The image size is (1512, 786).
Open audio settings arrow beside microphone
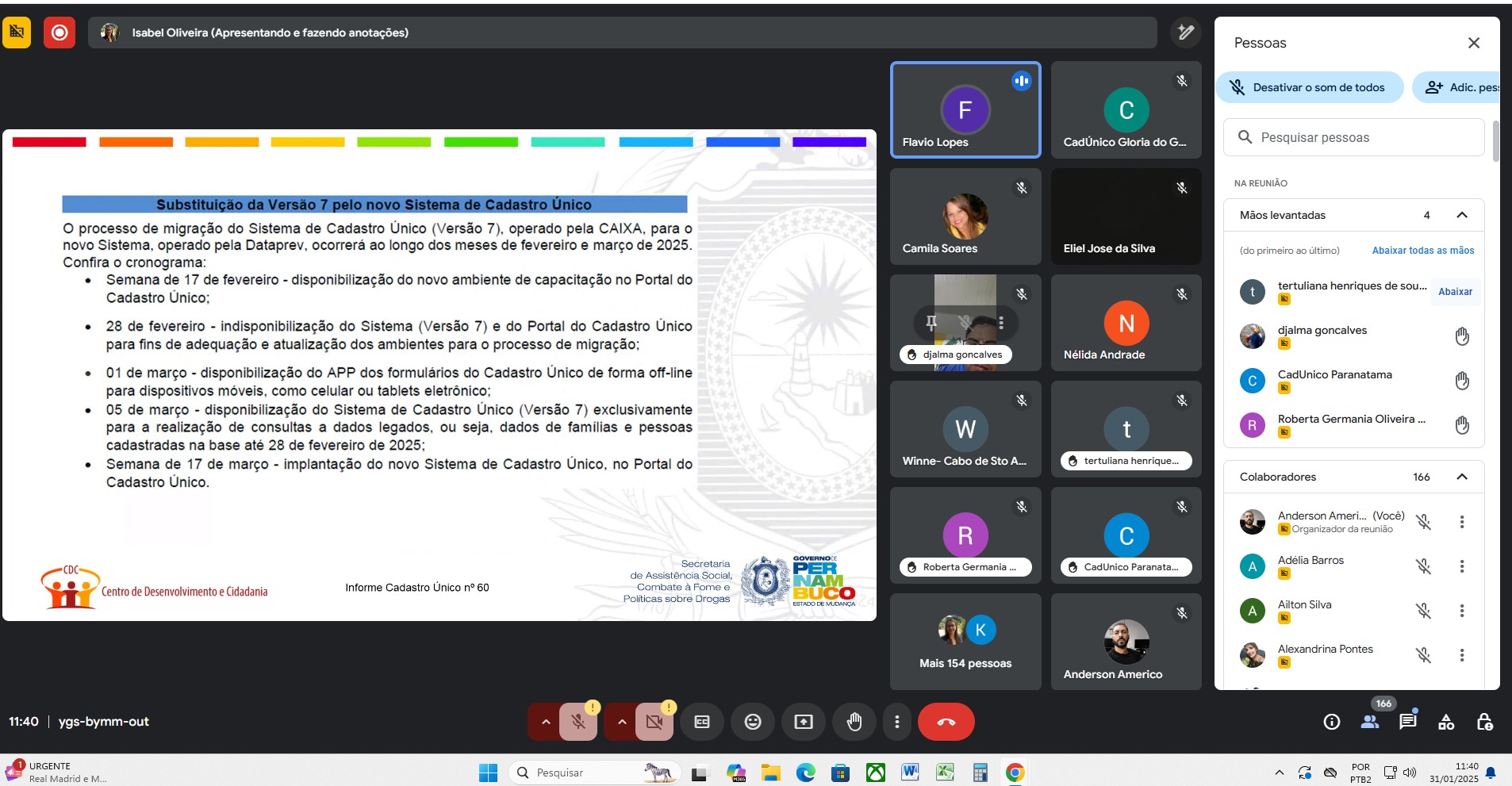pos(546,722)
